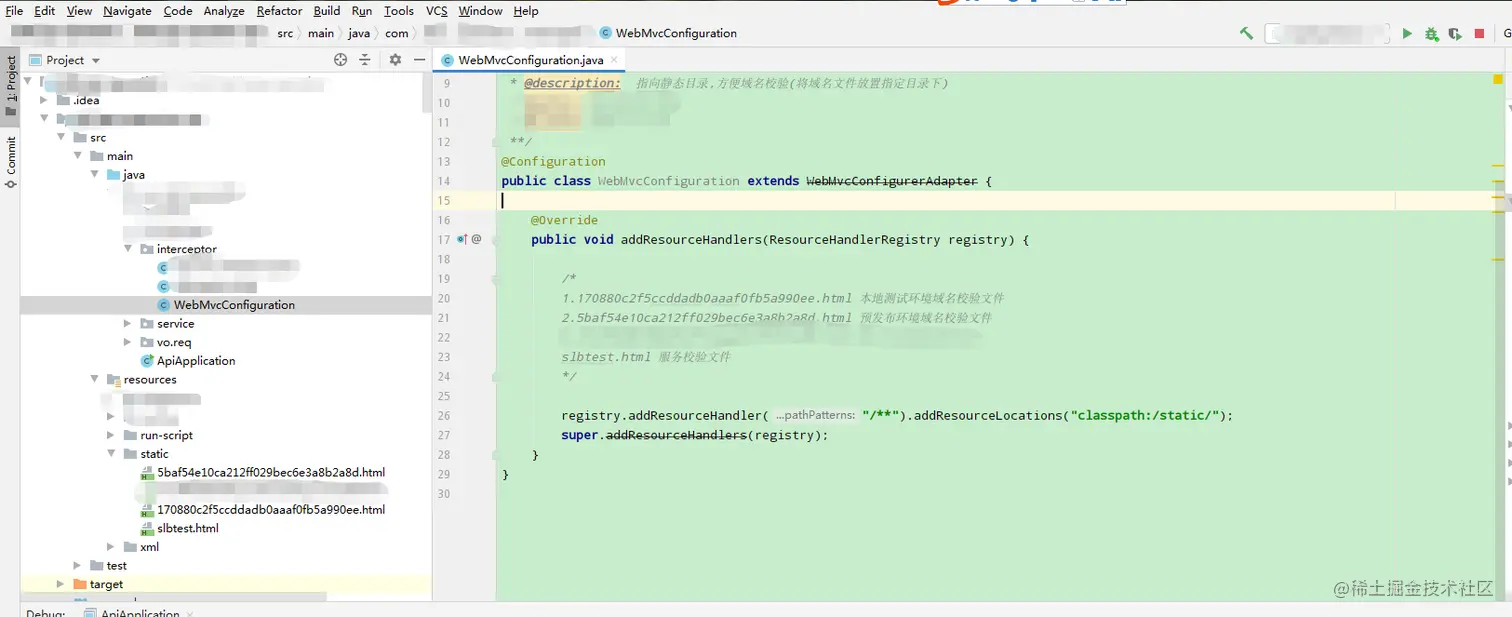1512x617 pixels.
Task: Click the main breadcrumb in navigation bar
Action: (321, 33)
